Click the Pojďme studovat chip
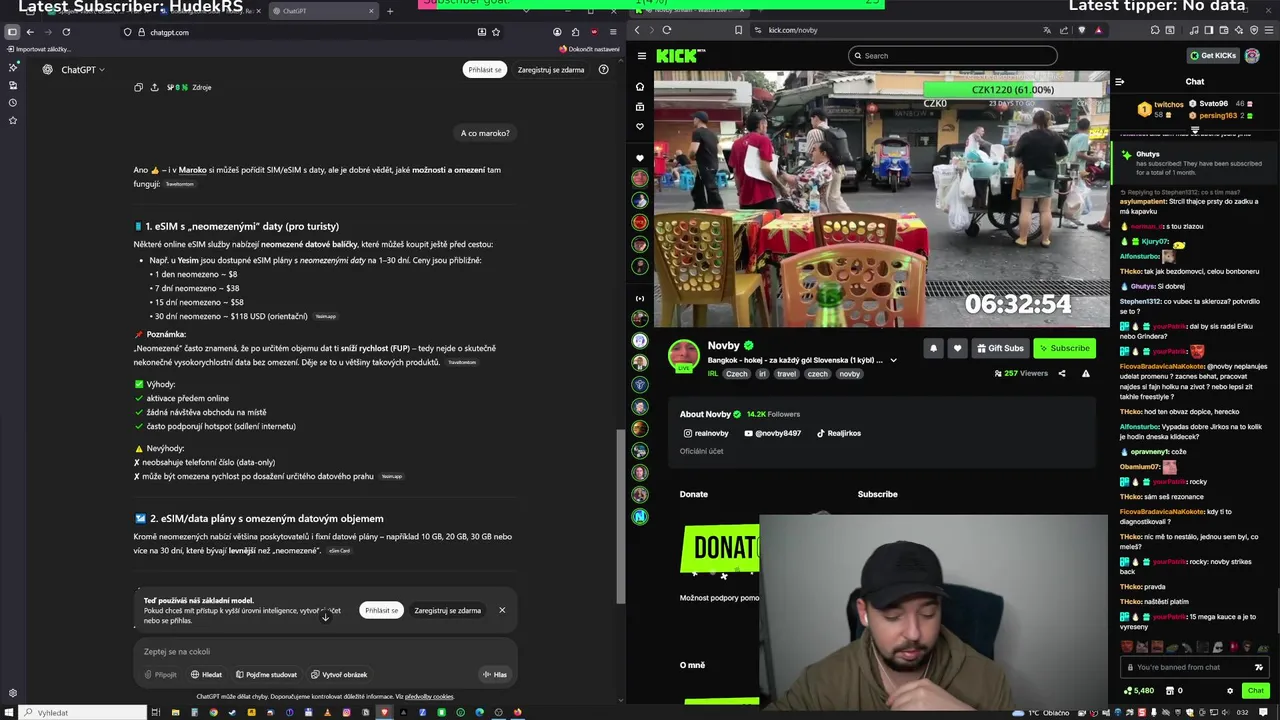This screenshot has width=1280, height=720. coord(265,674)
